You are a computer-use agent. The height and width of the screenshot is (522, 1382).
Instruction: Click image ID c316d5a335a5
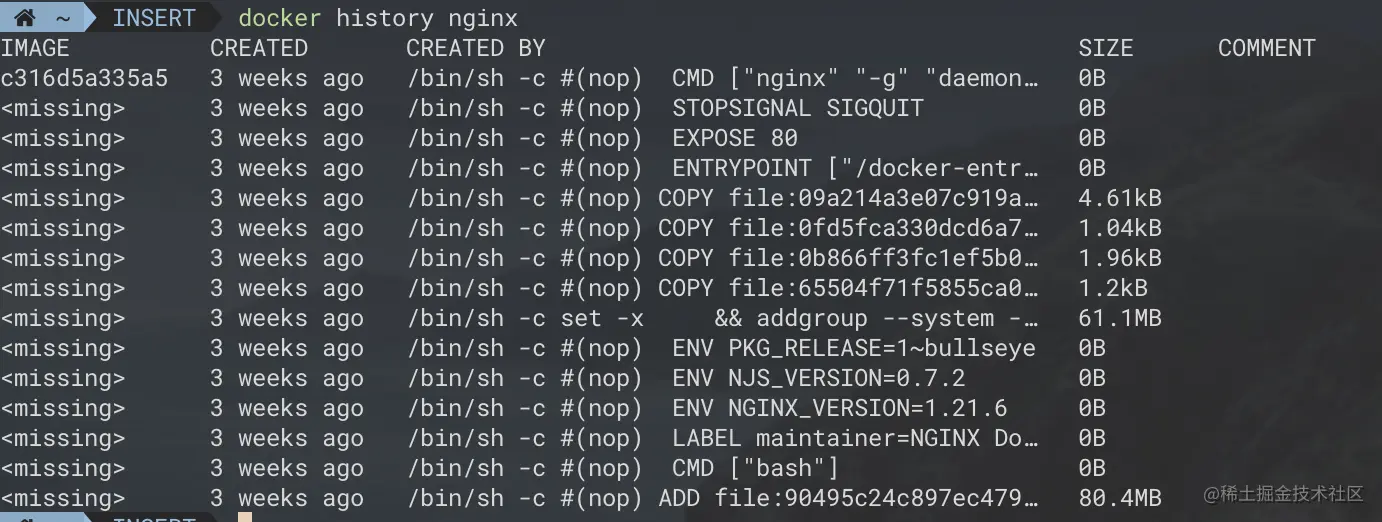click(84, 78)
